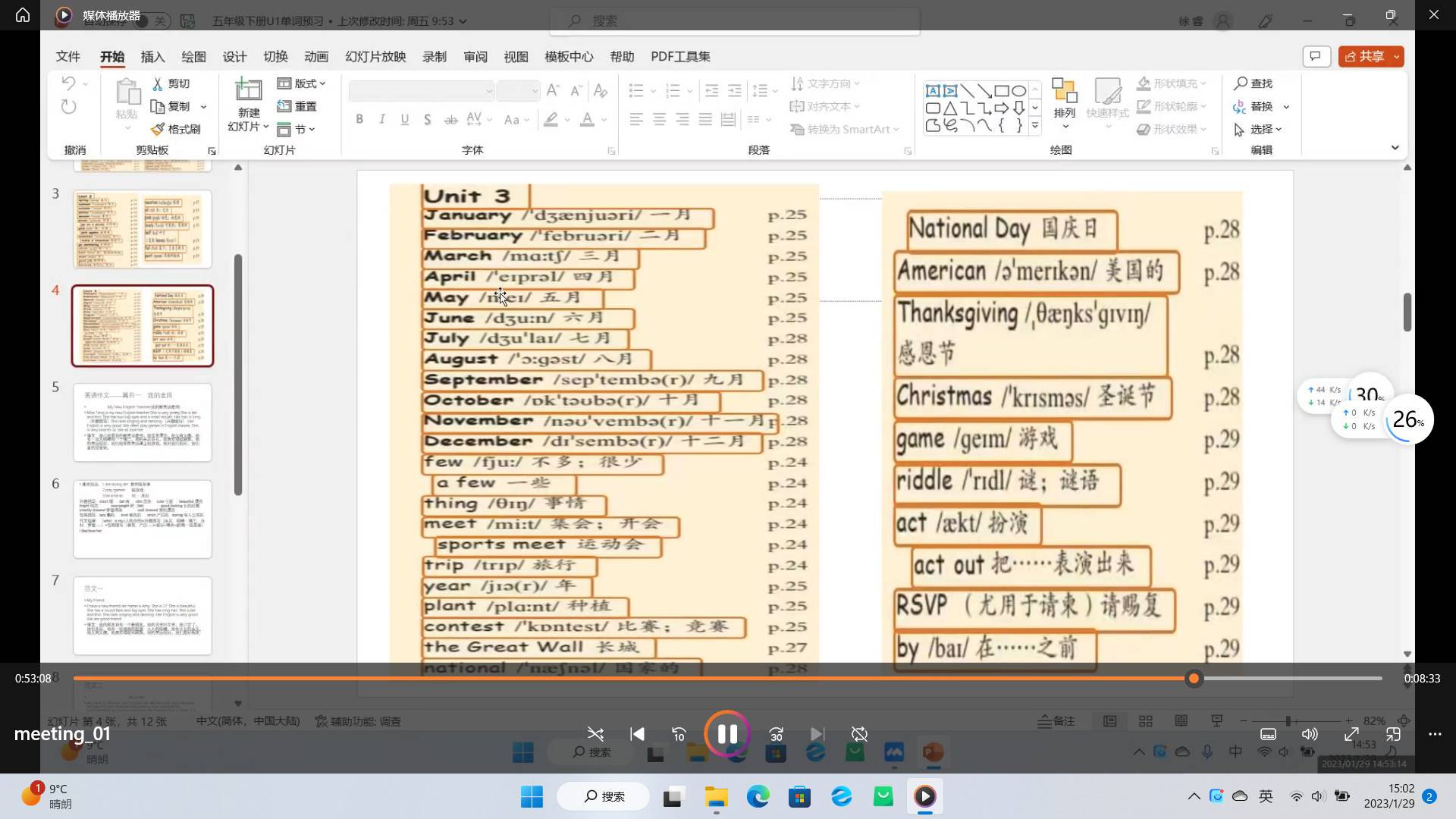Open the 节 (Section) dropdown
This screenshot has width=1456, height=819.
click(297, 129)
